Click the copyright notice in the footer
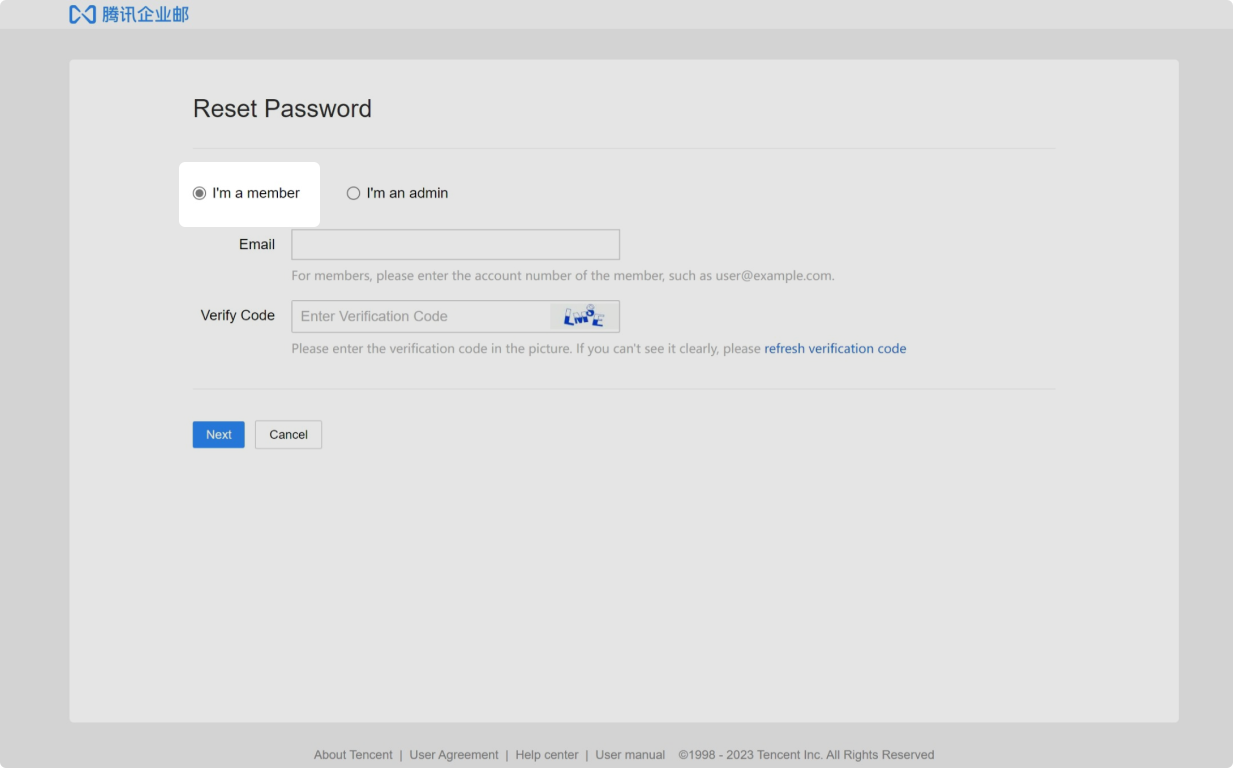Viewport: 1233px width, 768px height. [x=806, y=754]
